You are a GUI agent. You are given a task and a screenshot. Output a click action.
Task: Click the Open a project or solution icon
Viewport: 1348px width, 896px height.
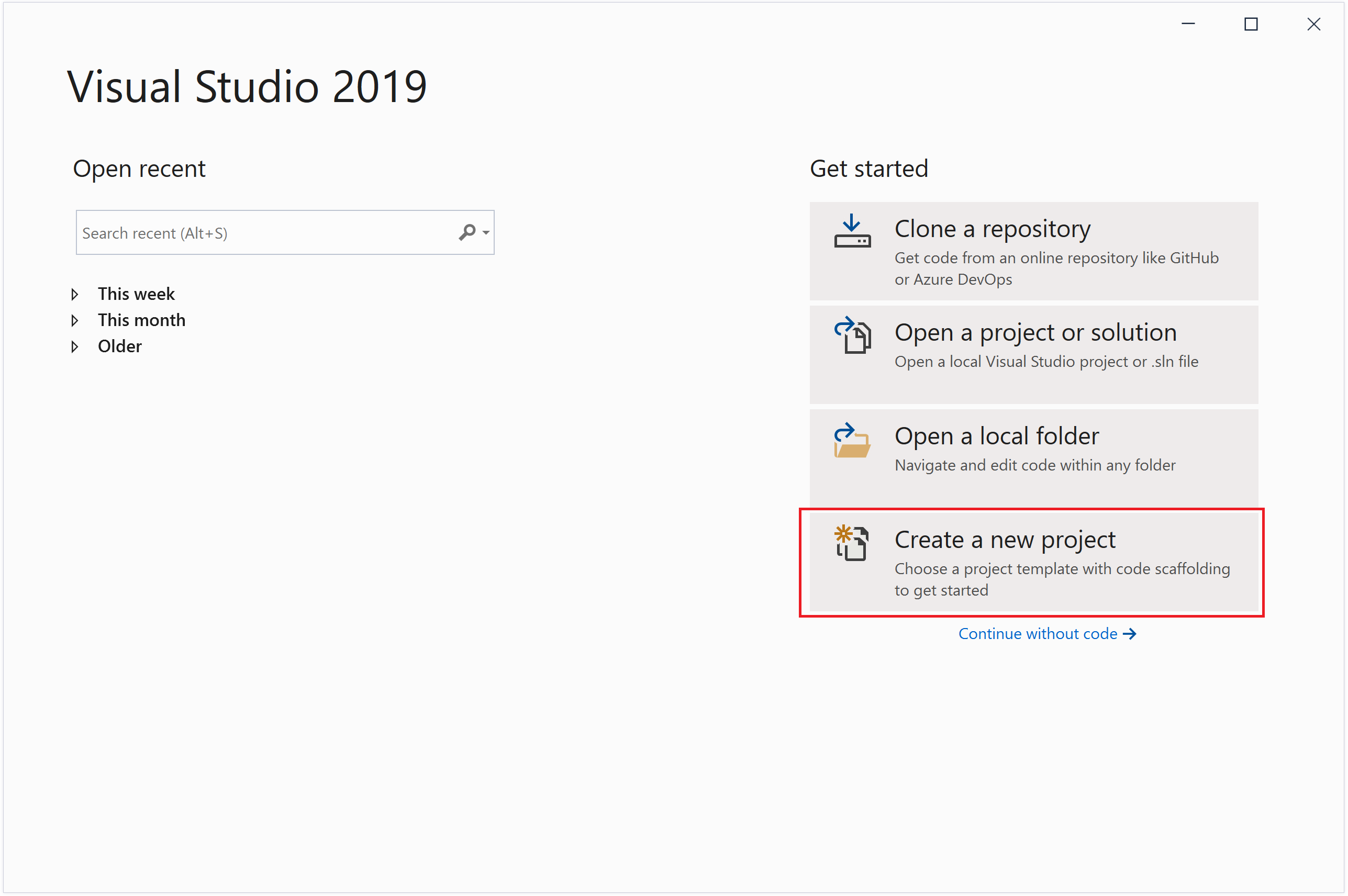pyautogui.click(x=852, y=335)
